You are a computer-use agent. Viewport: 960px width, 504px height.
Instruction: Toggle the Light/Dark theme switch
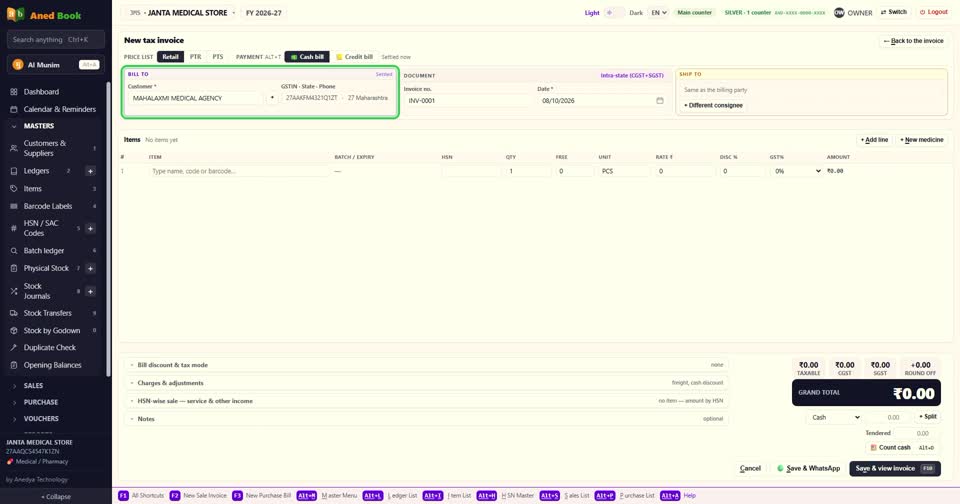(614, 12)
